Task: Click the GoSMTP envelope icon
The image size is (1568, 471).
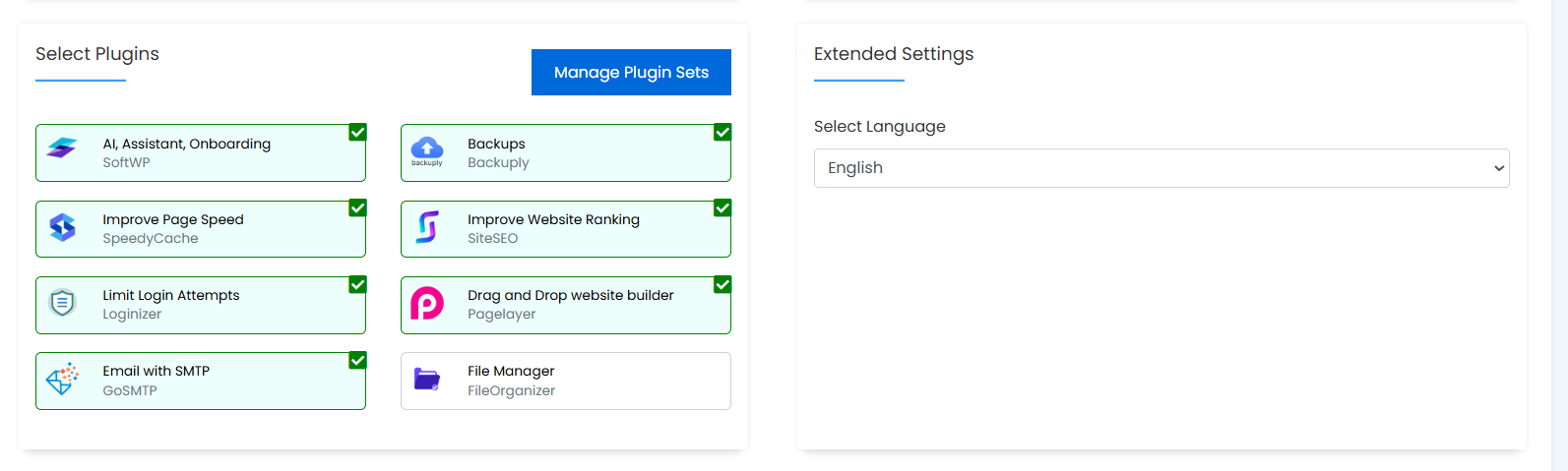Action: tap(62, 379)
